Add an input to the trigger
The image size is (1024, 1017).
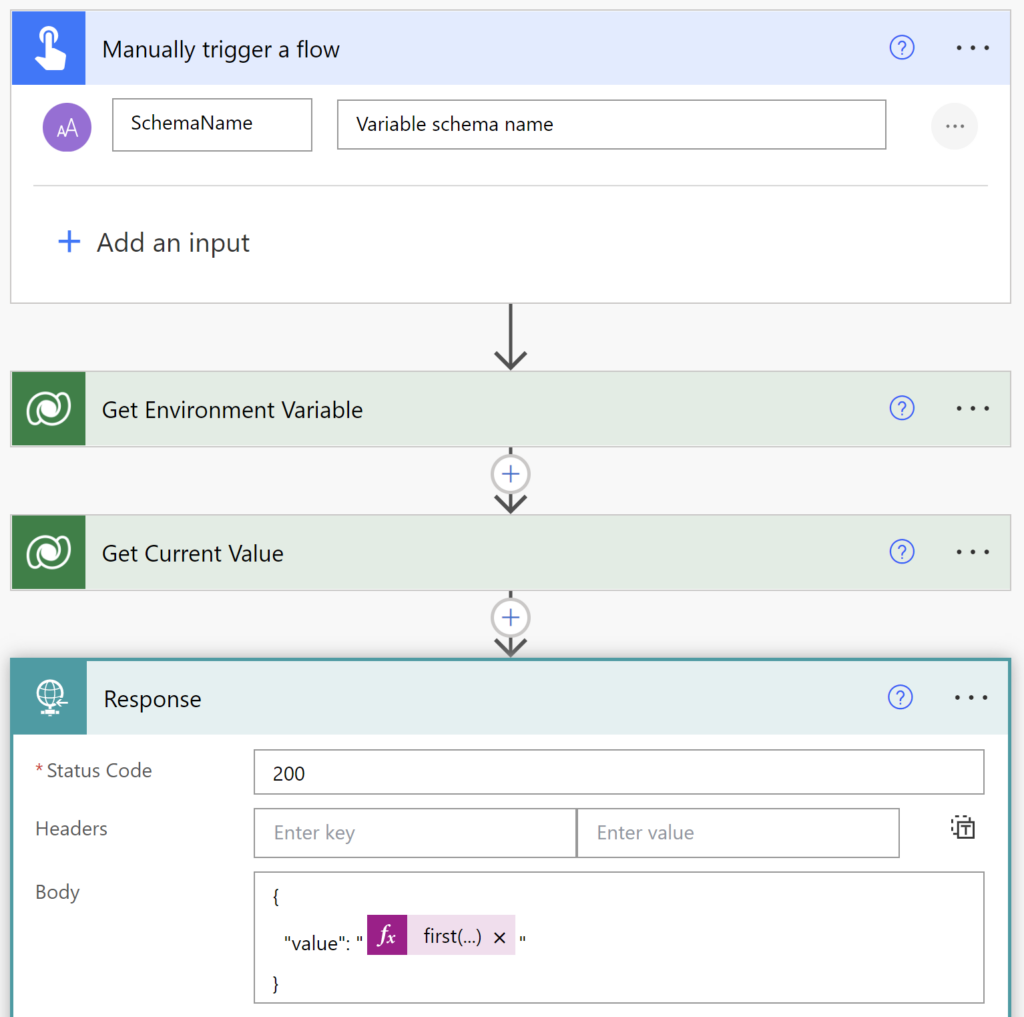click(x=154, y=242)
